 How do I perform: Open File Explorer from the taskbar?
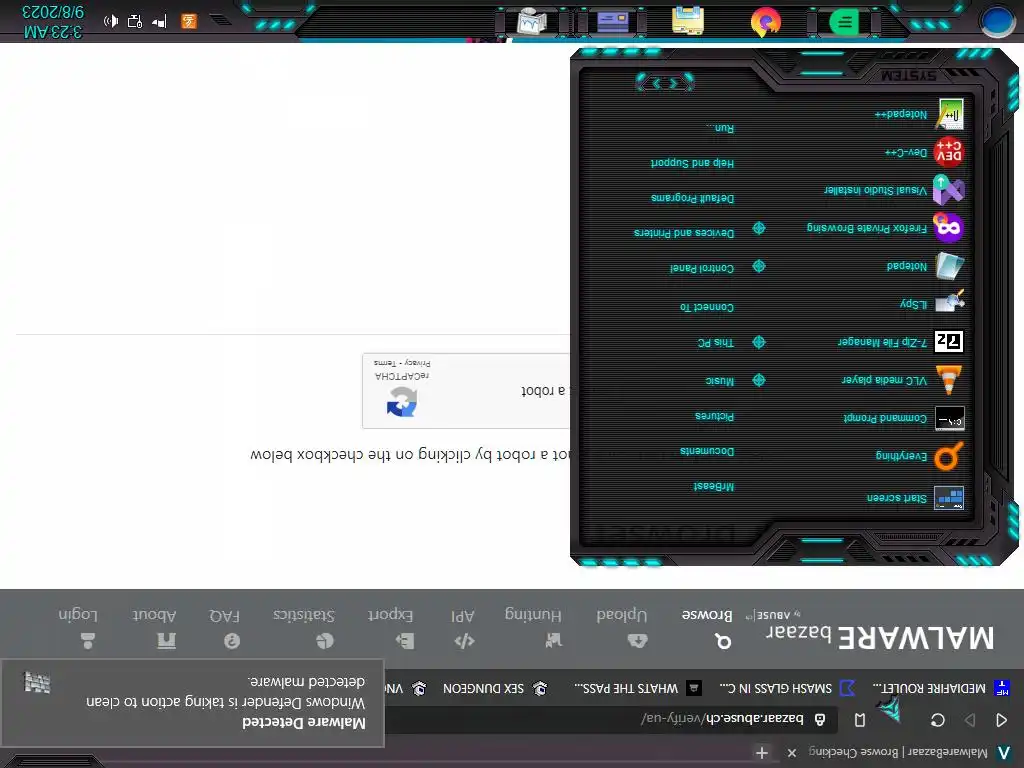[x=688, y=20]
